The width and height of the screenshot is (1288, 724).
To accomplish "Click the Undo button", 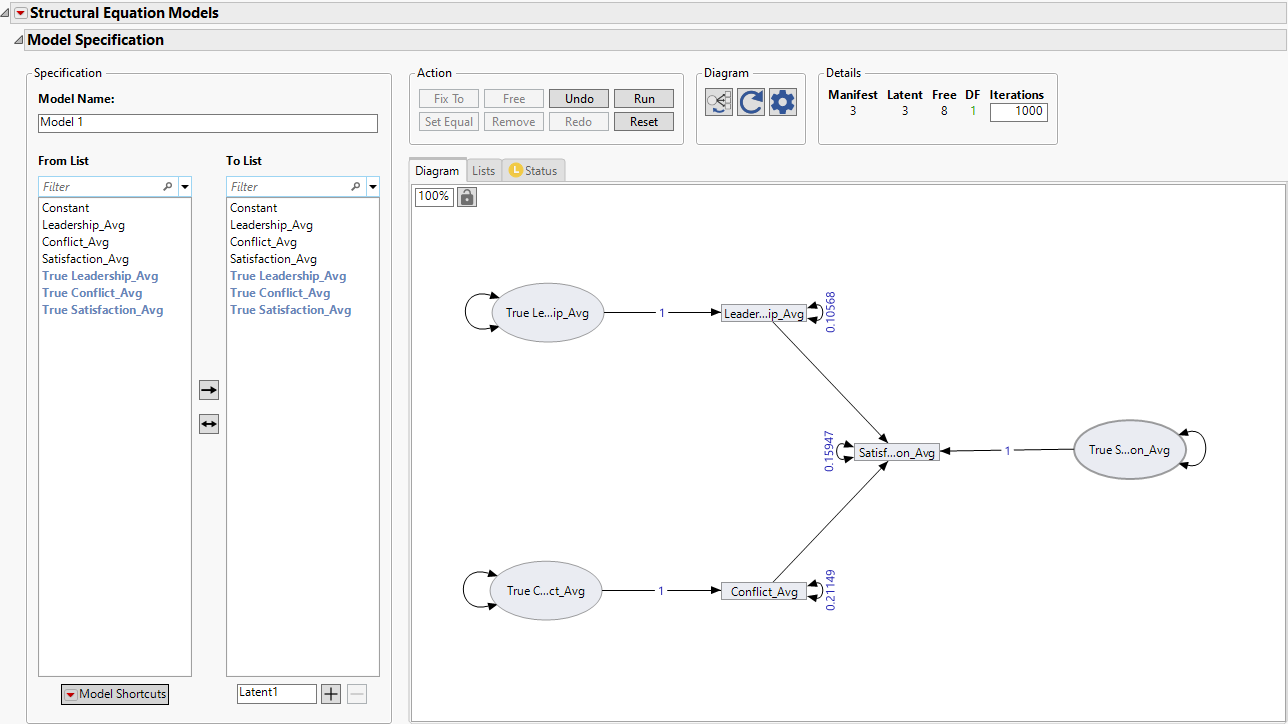I will click(x=579, y=99).
